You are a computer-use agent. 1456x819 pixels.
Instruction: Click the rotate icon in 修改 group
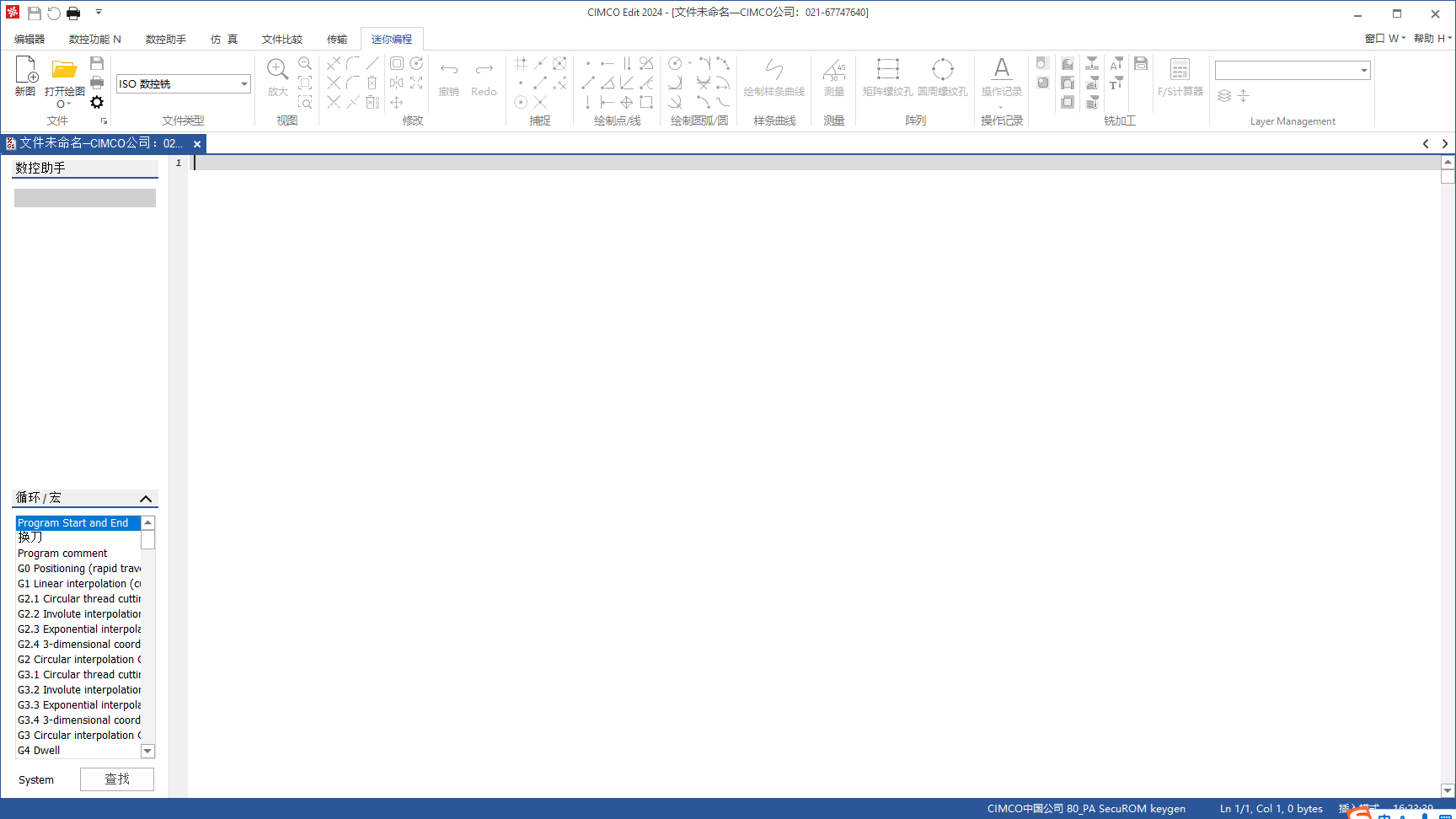point(416,63)
